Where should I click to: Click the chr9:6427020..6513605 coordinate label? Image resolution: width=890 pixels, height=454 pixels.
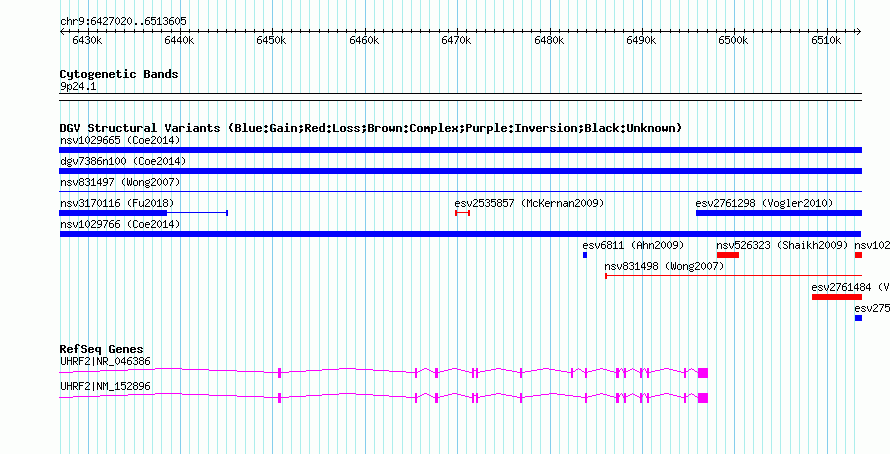click(123, 22)
